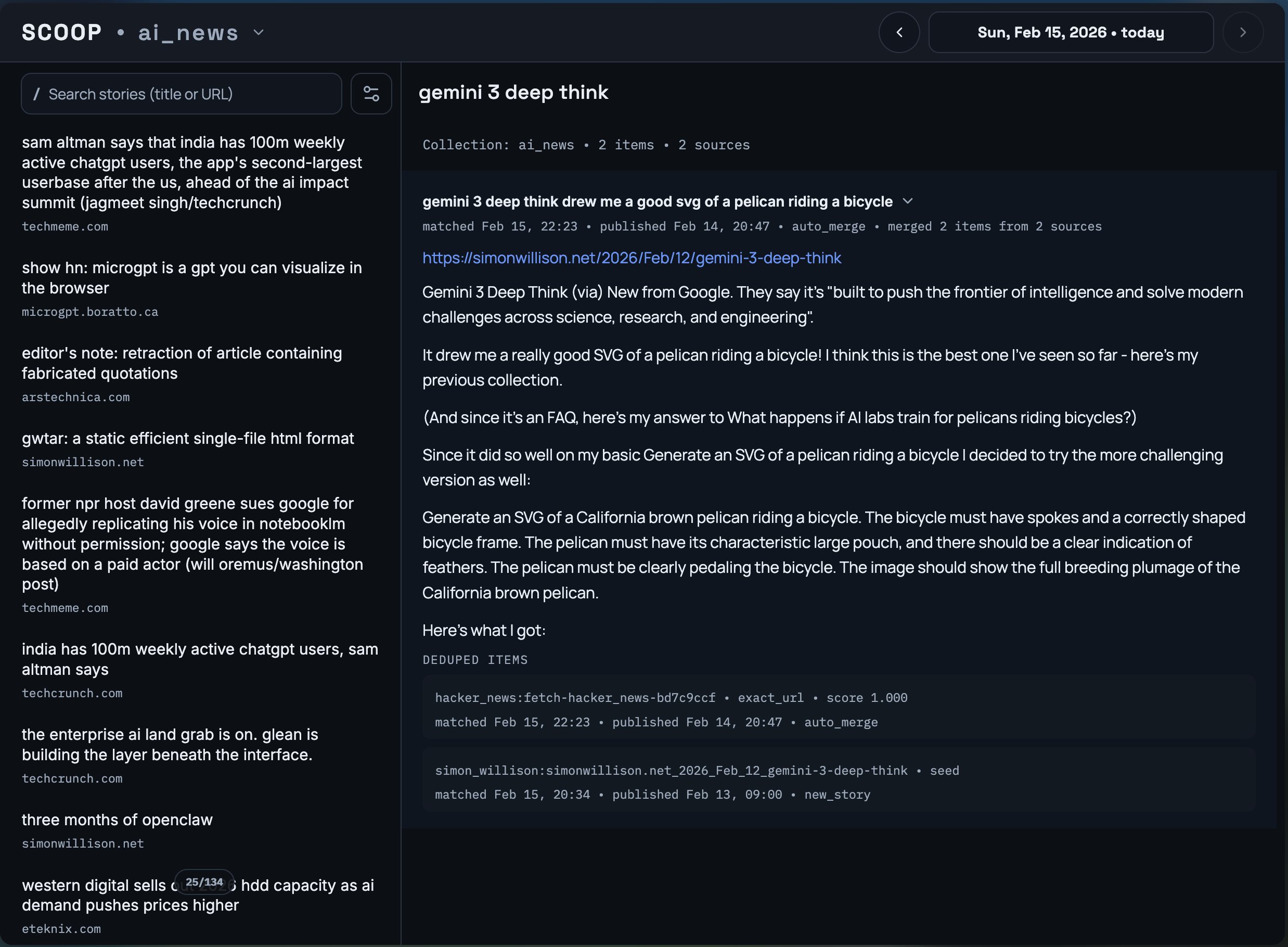
Task: Open the simonwillison.net gemini-3-deep-think link
Action: [632, 258]
